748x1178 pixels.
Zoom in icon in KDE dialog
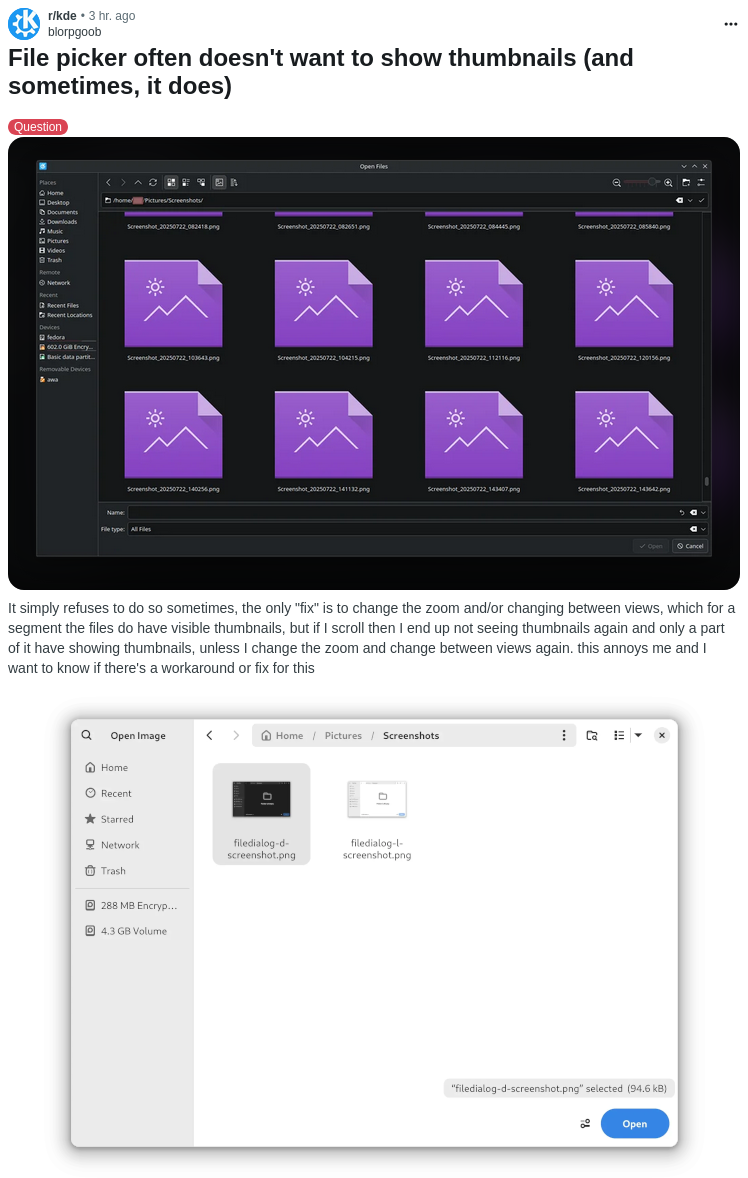coord(668,183)
